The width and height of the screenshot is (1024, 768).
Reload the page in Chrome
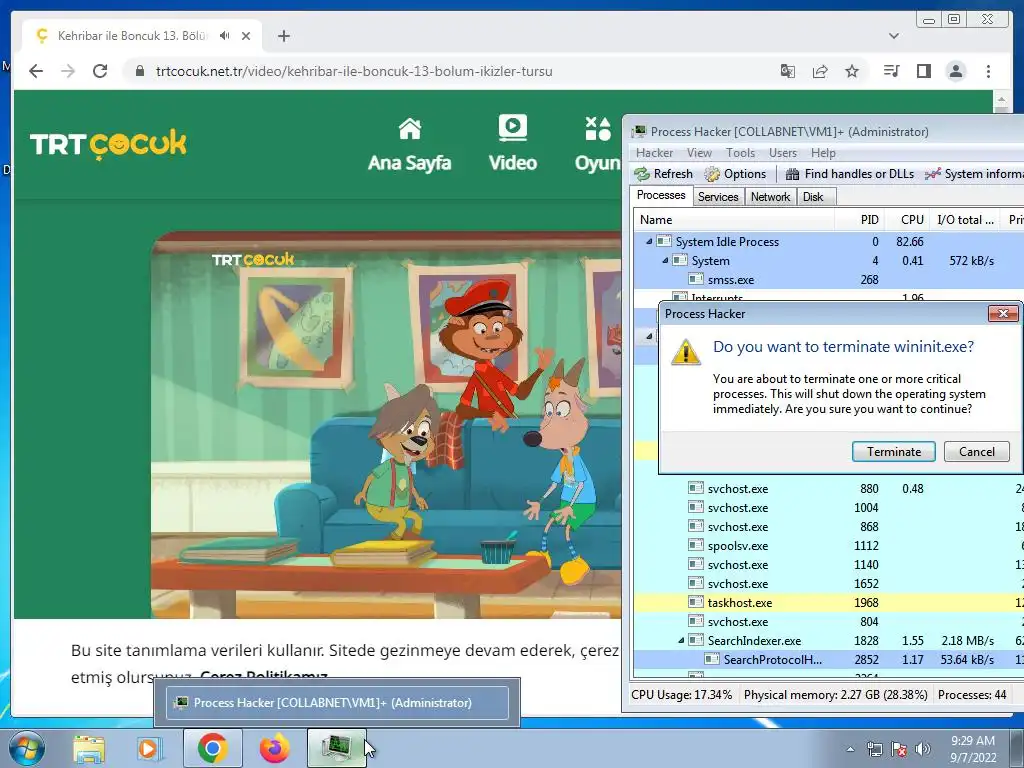[x=100, y=71]
